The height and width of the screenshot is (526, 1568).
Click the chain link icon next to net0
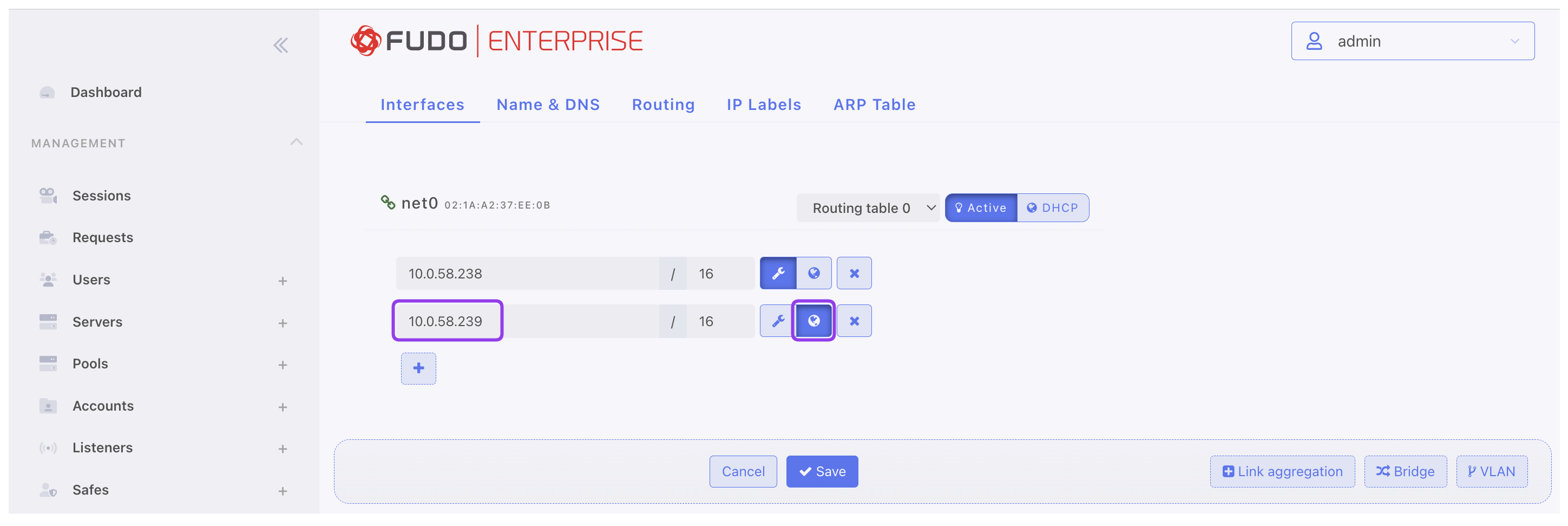389,202
